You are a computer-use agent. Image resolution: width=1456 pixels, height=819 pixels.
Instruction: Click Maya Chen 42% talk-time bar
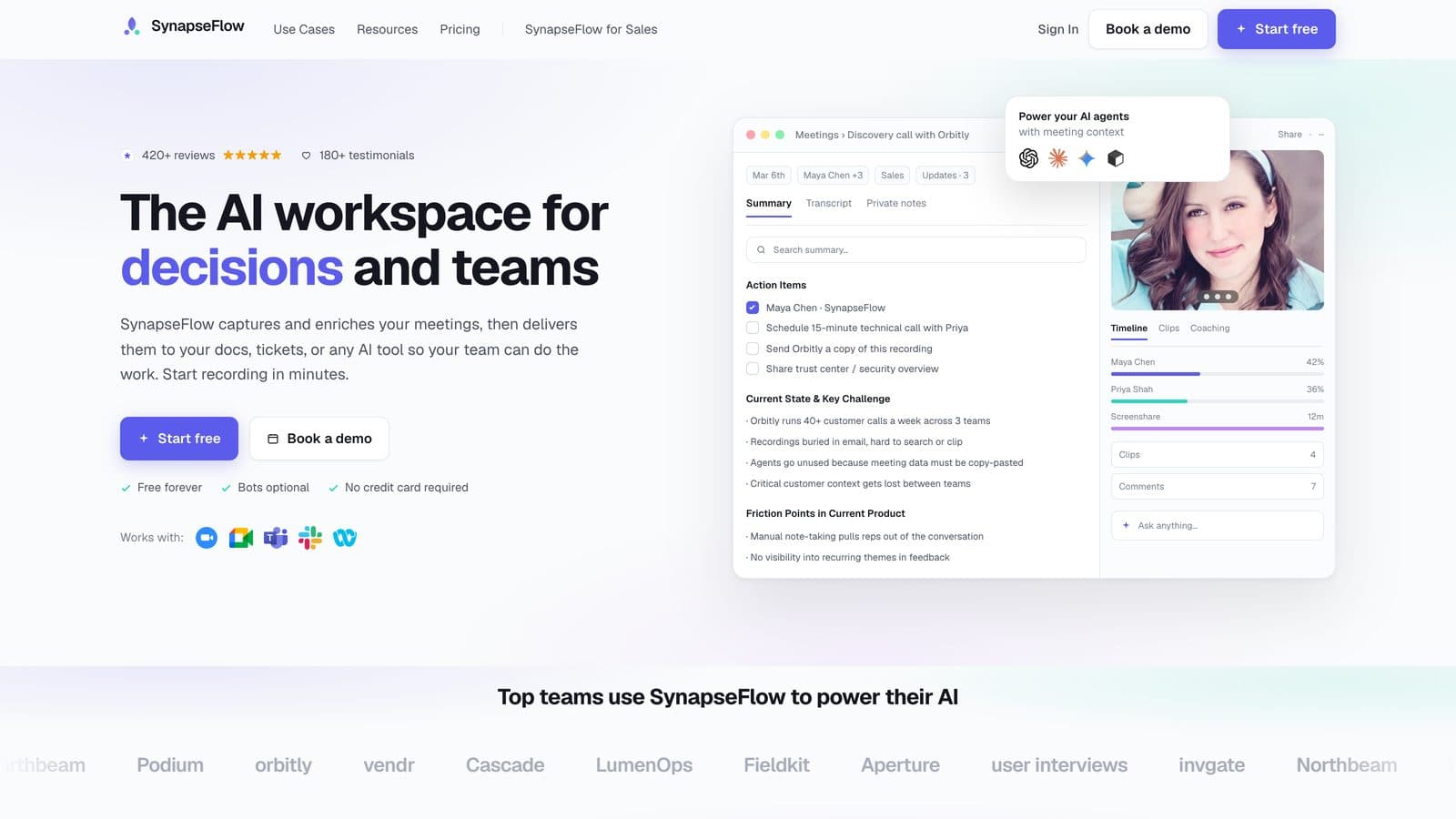point(1217,373)
